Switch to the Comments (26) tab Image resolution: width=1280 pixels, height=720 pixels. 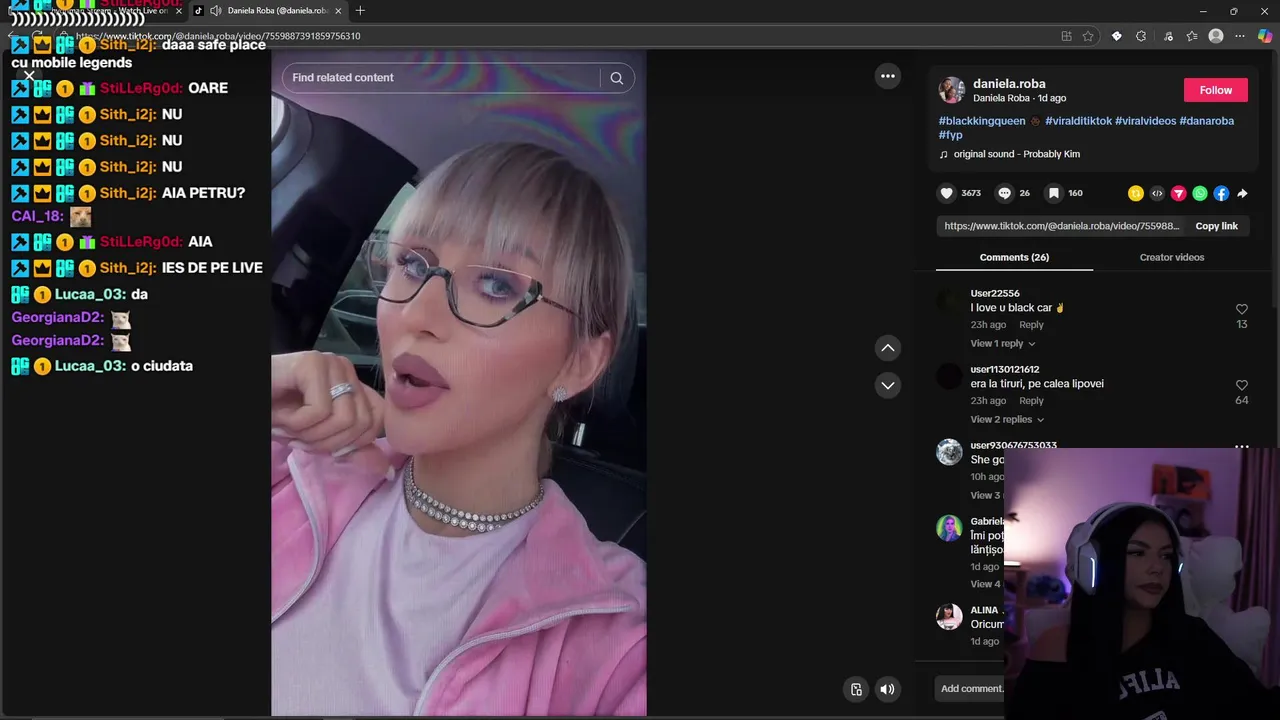click(1014, 257)
